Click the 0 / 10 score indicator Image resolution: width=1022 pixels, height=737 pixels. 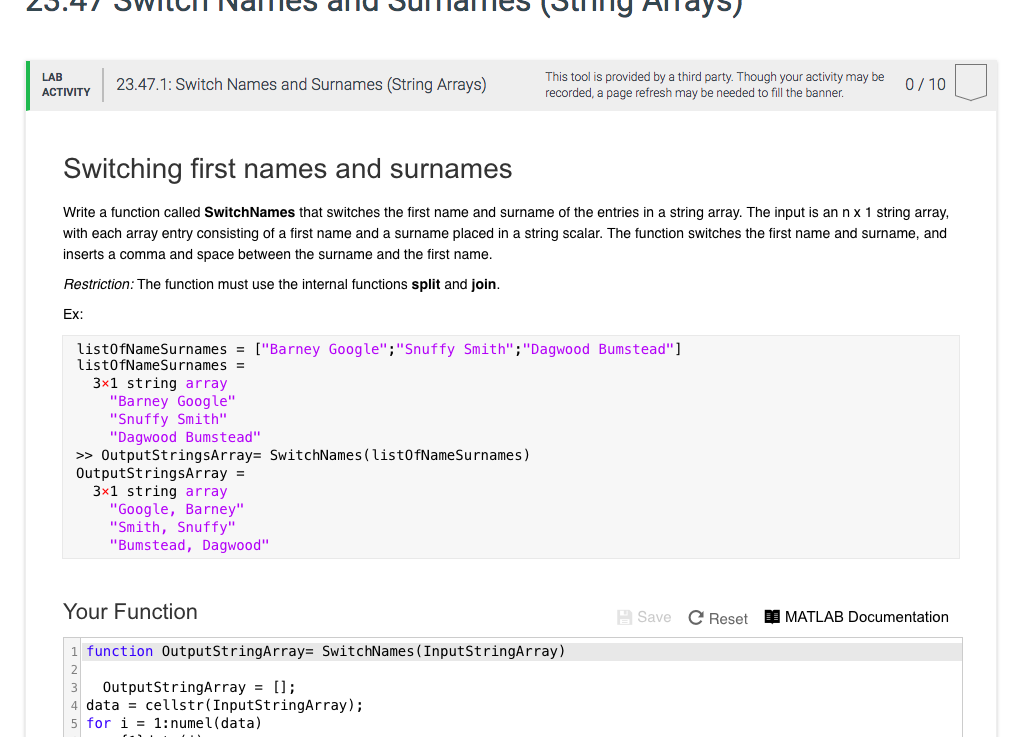point(925,84)
